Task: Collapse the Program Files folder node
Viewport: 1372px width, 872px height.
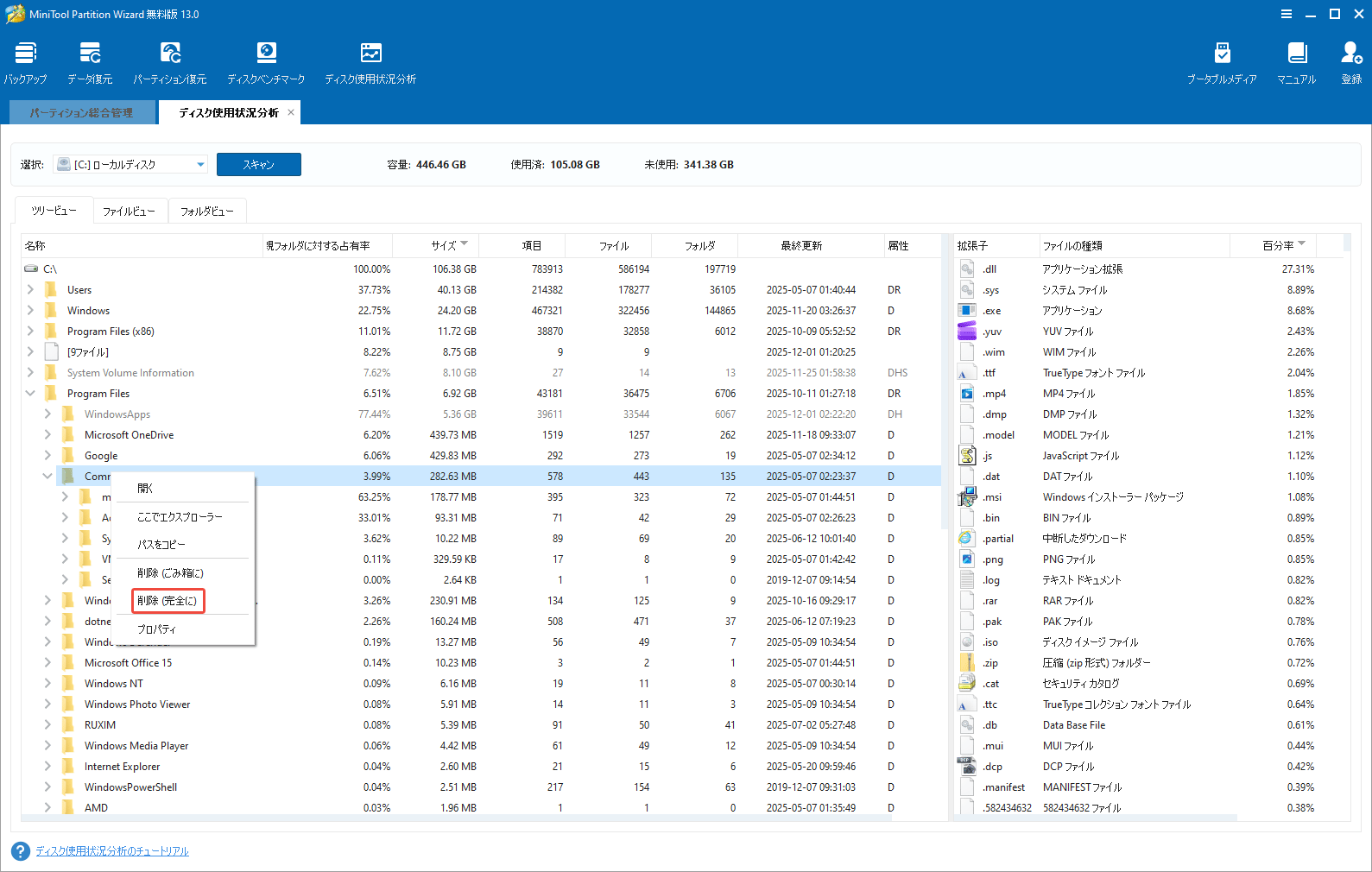Action: tap(31, 393)
